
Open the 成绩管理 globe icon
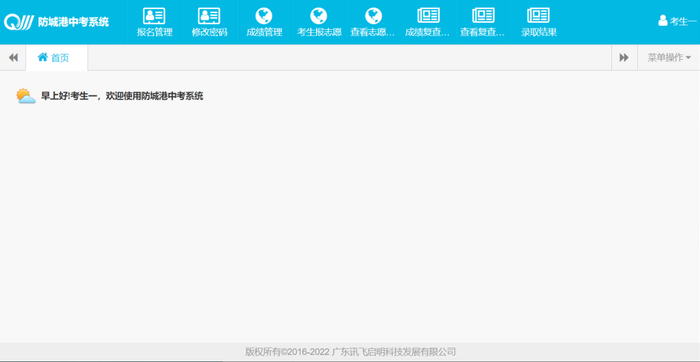[x=264, y=16]
